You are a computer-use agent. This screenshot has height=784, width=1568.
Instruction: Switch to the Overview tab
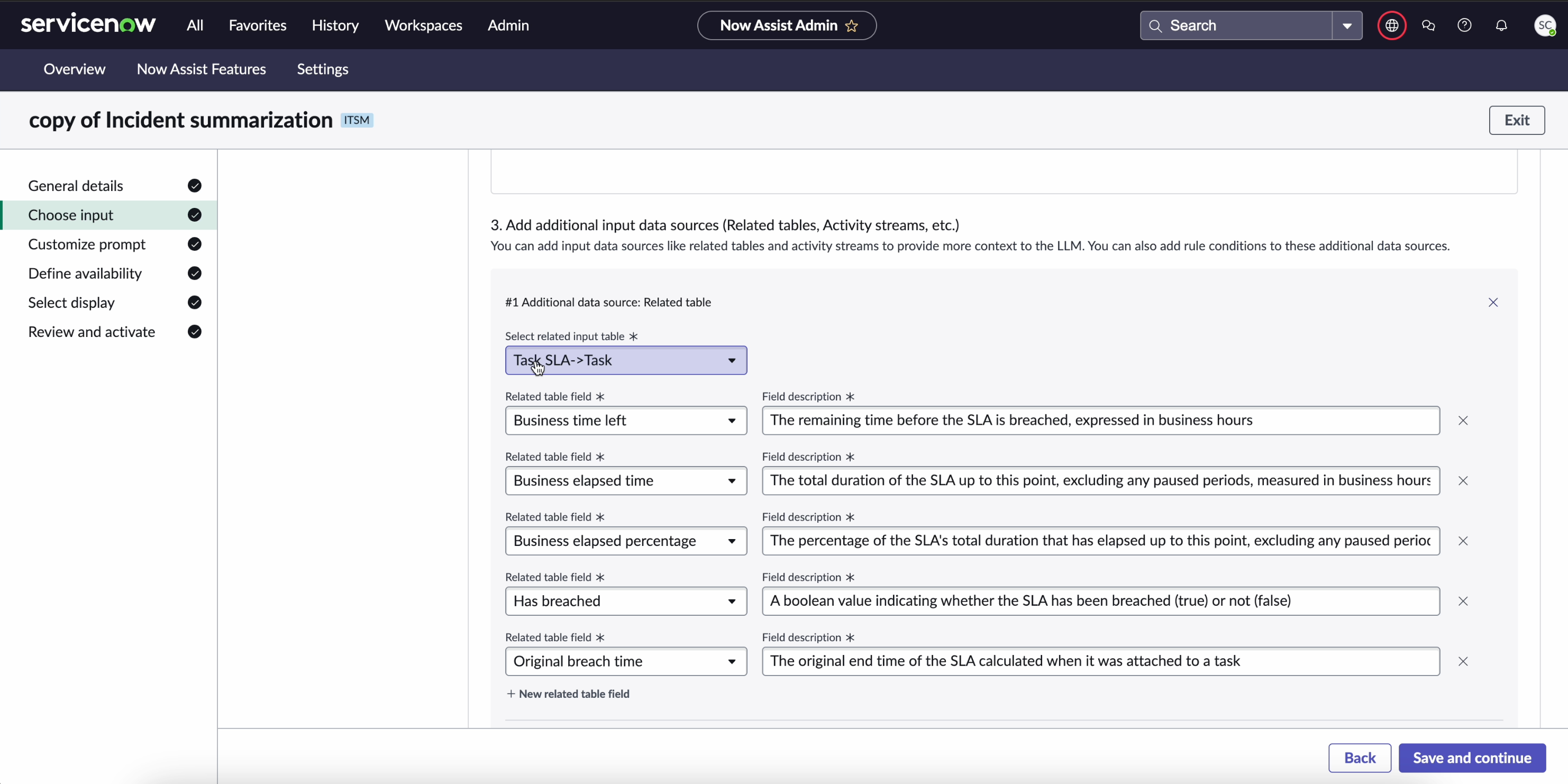[74, 69]
